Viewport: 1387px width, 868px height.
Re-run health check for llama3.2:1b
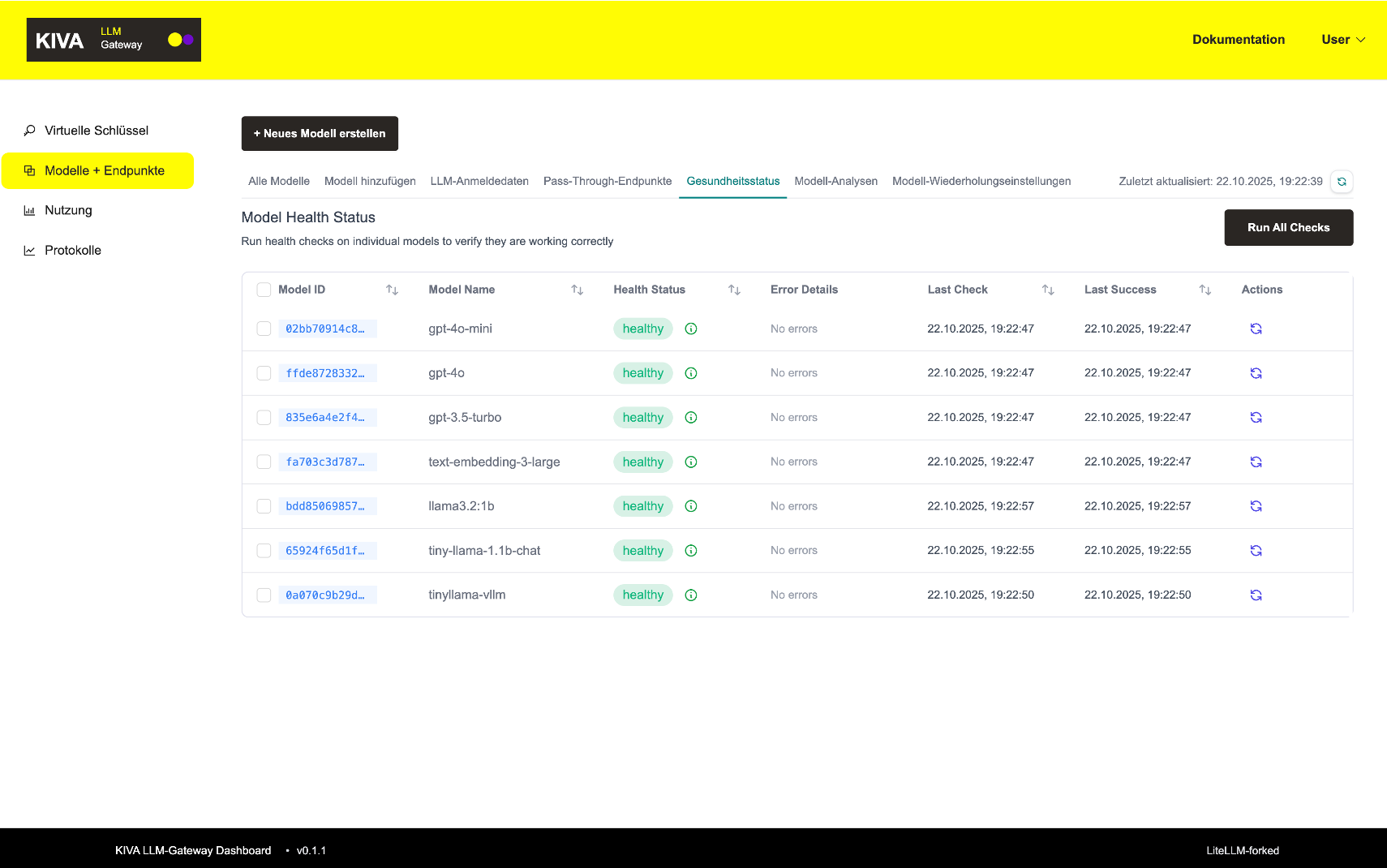1256,506
